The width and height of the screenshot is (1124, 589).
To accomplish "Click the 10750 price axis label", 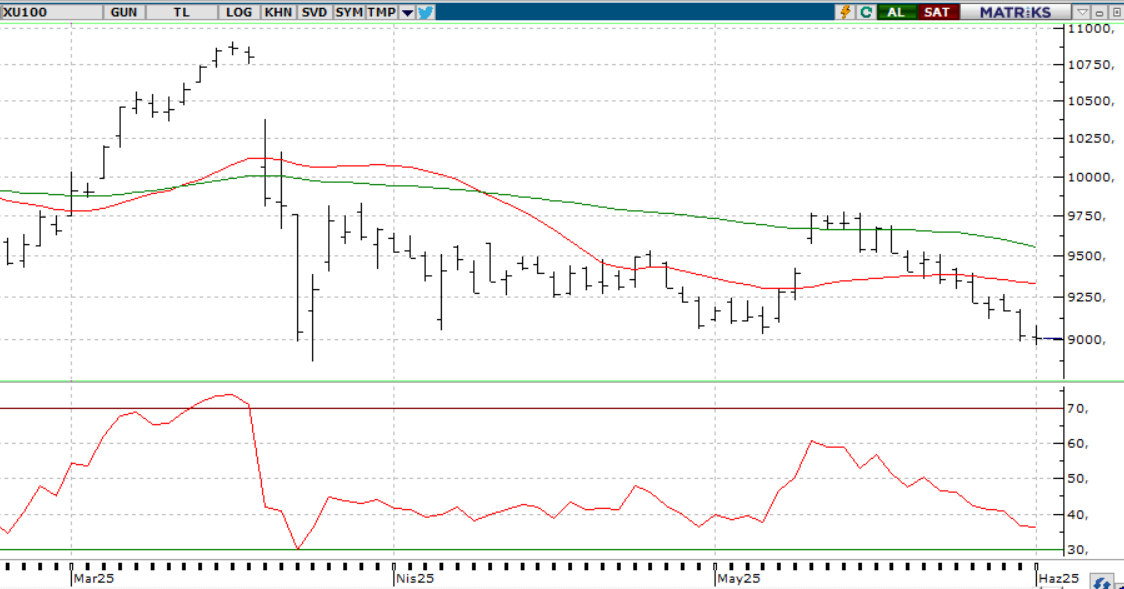I will [1090, 64].
